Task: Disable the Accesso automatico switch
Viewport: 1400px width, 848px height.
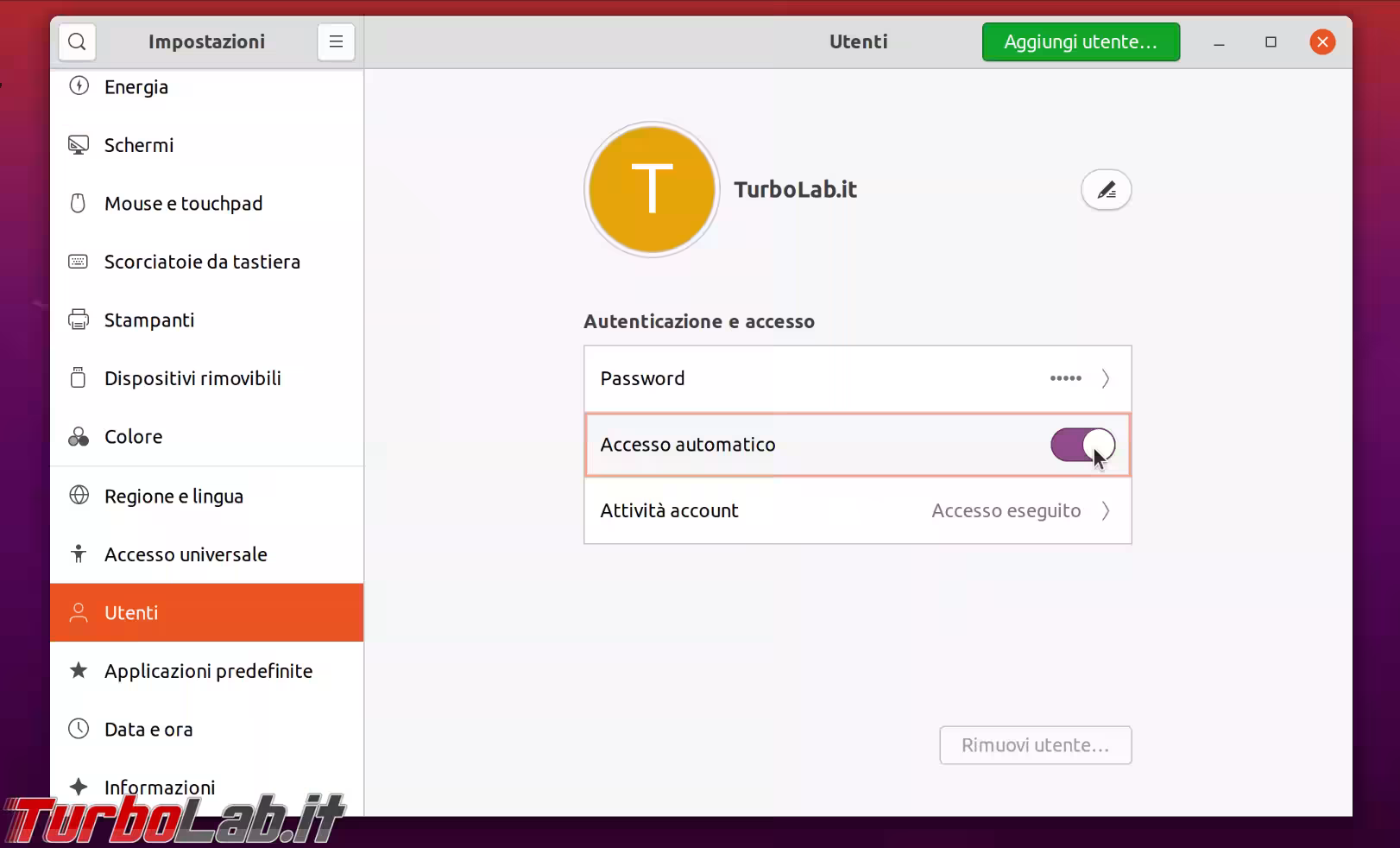Action: click(x=1082, y=445)
